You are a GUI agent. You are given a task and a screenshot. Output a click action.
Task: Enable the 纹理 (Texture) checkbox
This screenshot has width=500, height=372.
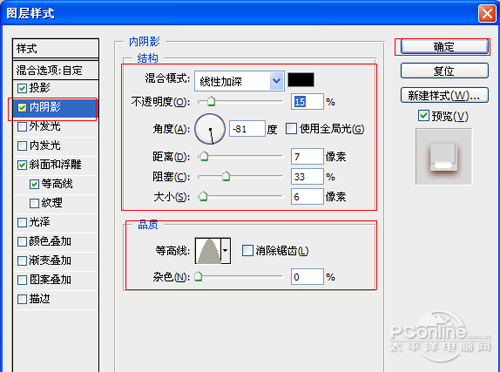(x=34, y=203)
